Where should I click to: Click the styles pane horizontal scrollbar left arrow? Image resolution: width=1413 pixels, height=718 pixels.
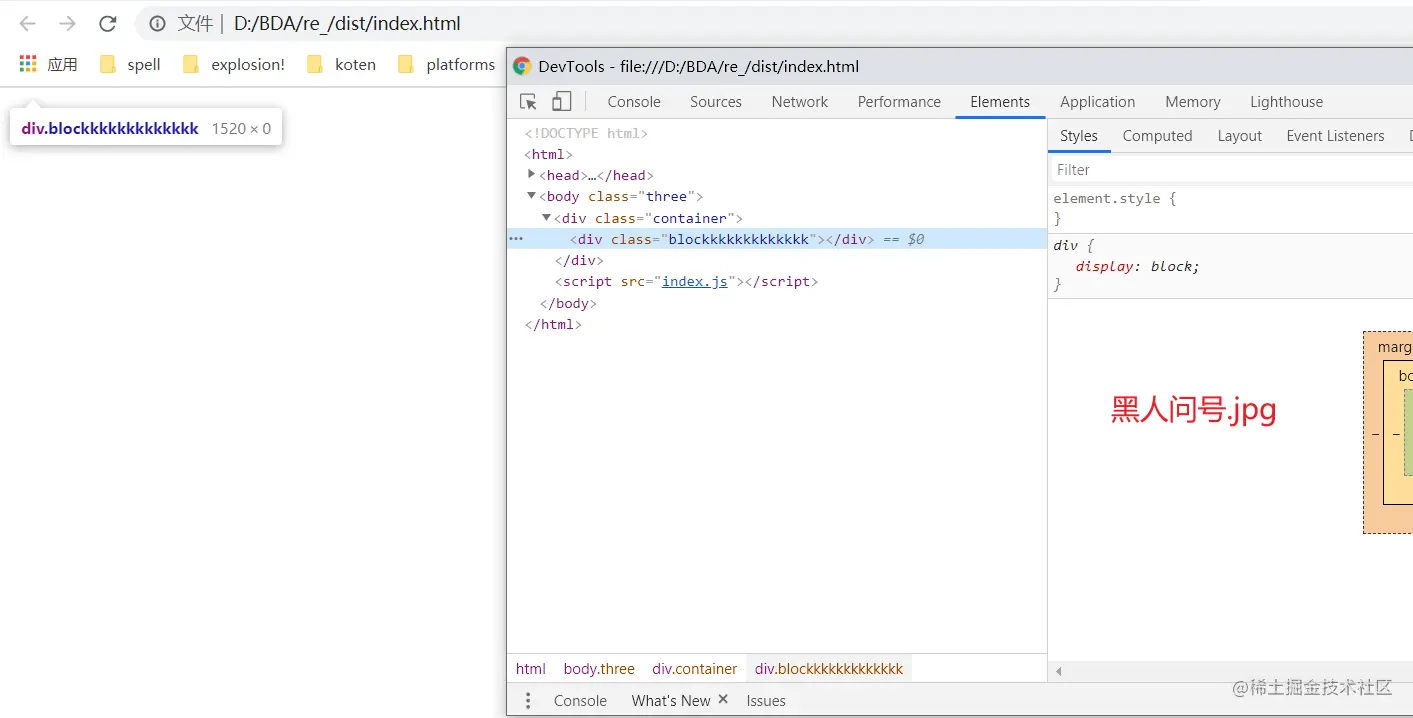(1058, 671)
